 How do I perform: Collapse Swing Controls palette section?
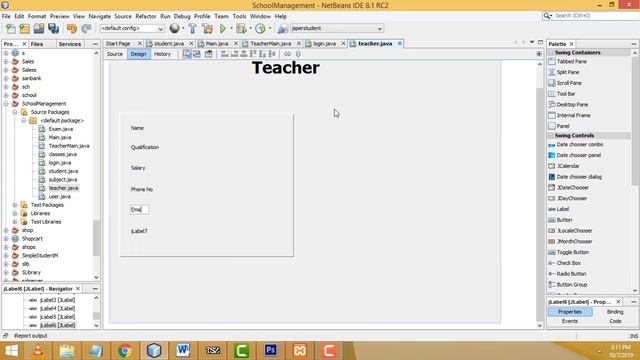coord(551,136)
